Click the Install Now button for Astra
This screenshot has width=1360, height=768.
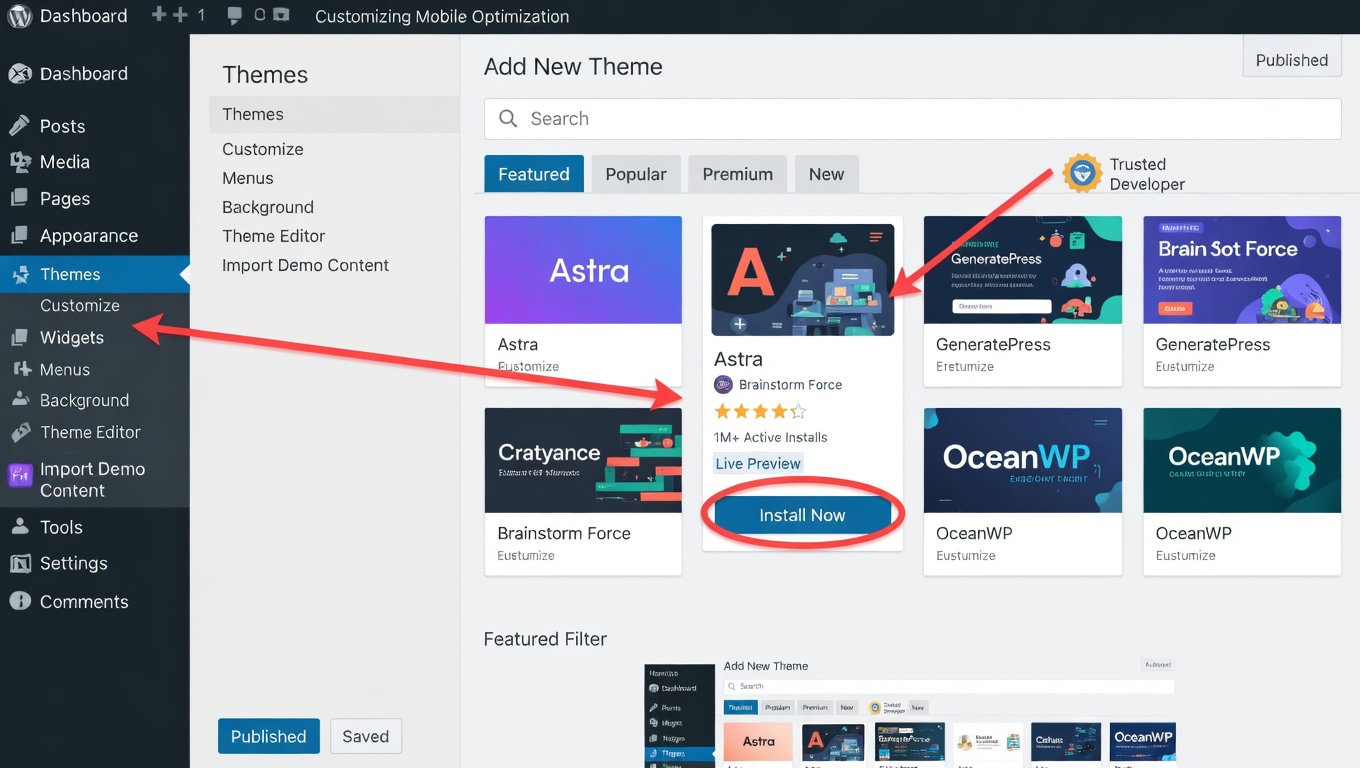pyautogui.click(x=802, y=515)
